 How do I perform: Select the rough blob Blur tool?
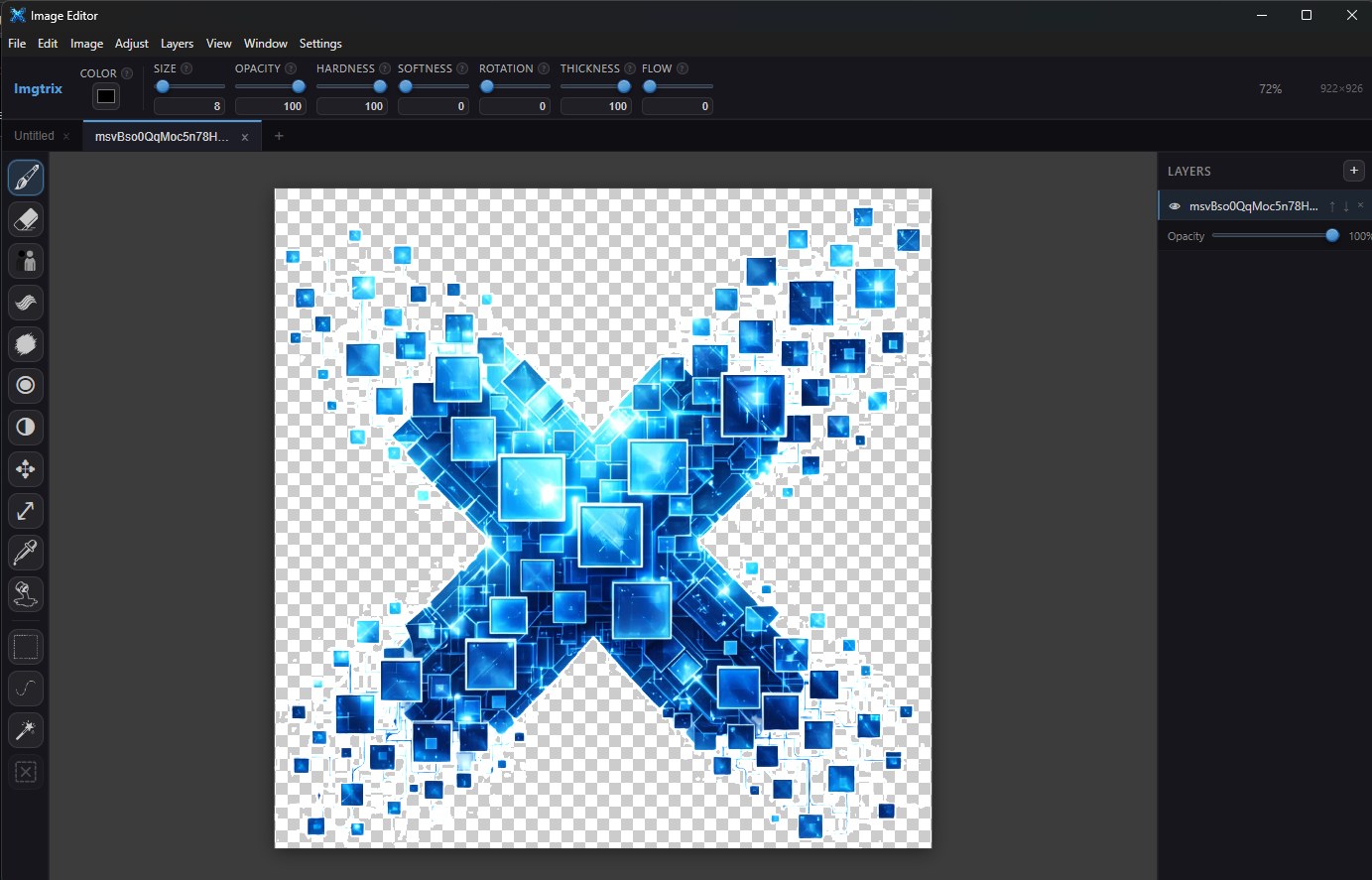point(26,344)
